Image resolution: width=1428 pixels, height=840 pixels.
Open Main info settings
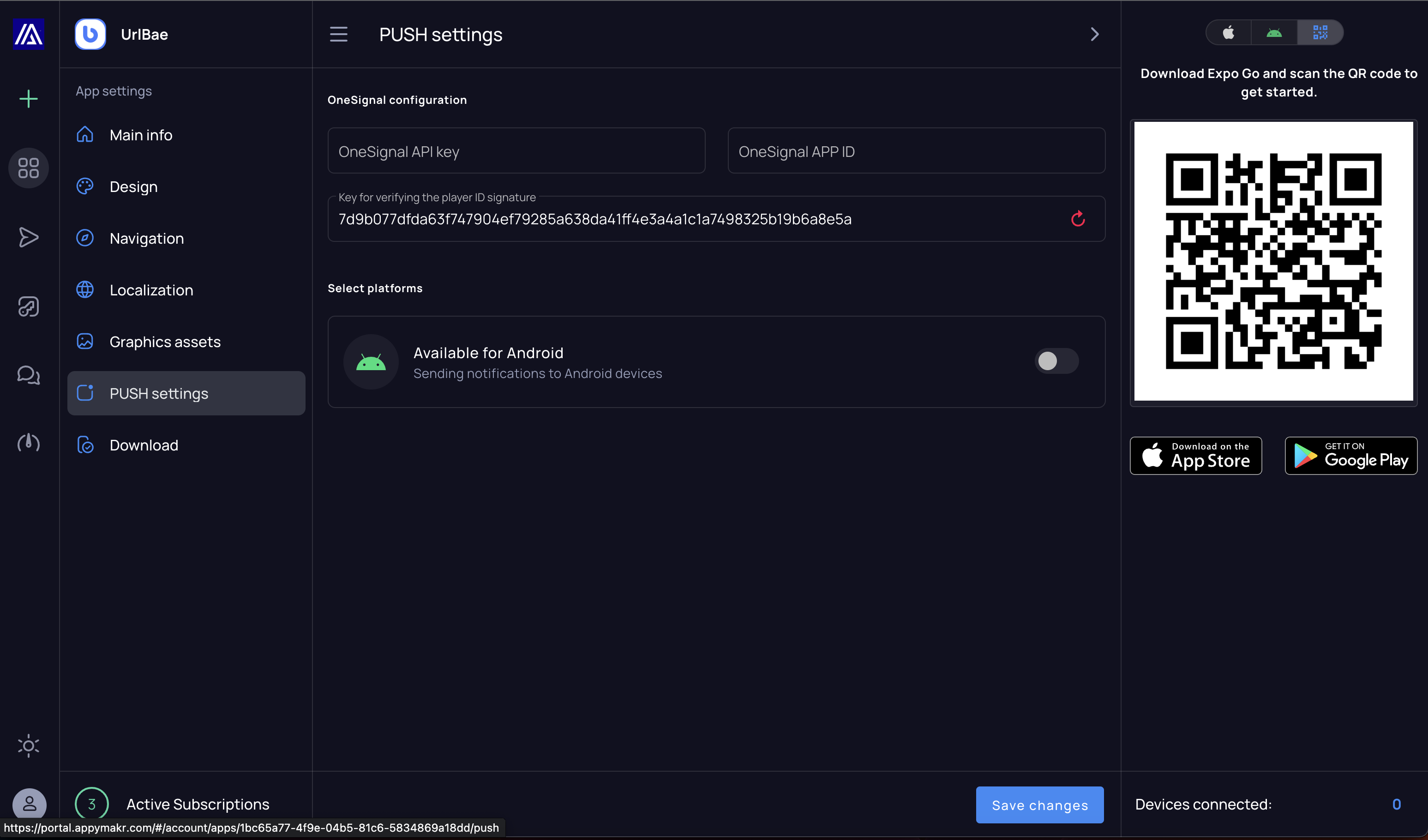pos(186,135)
